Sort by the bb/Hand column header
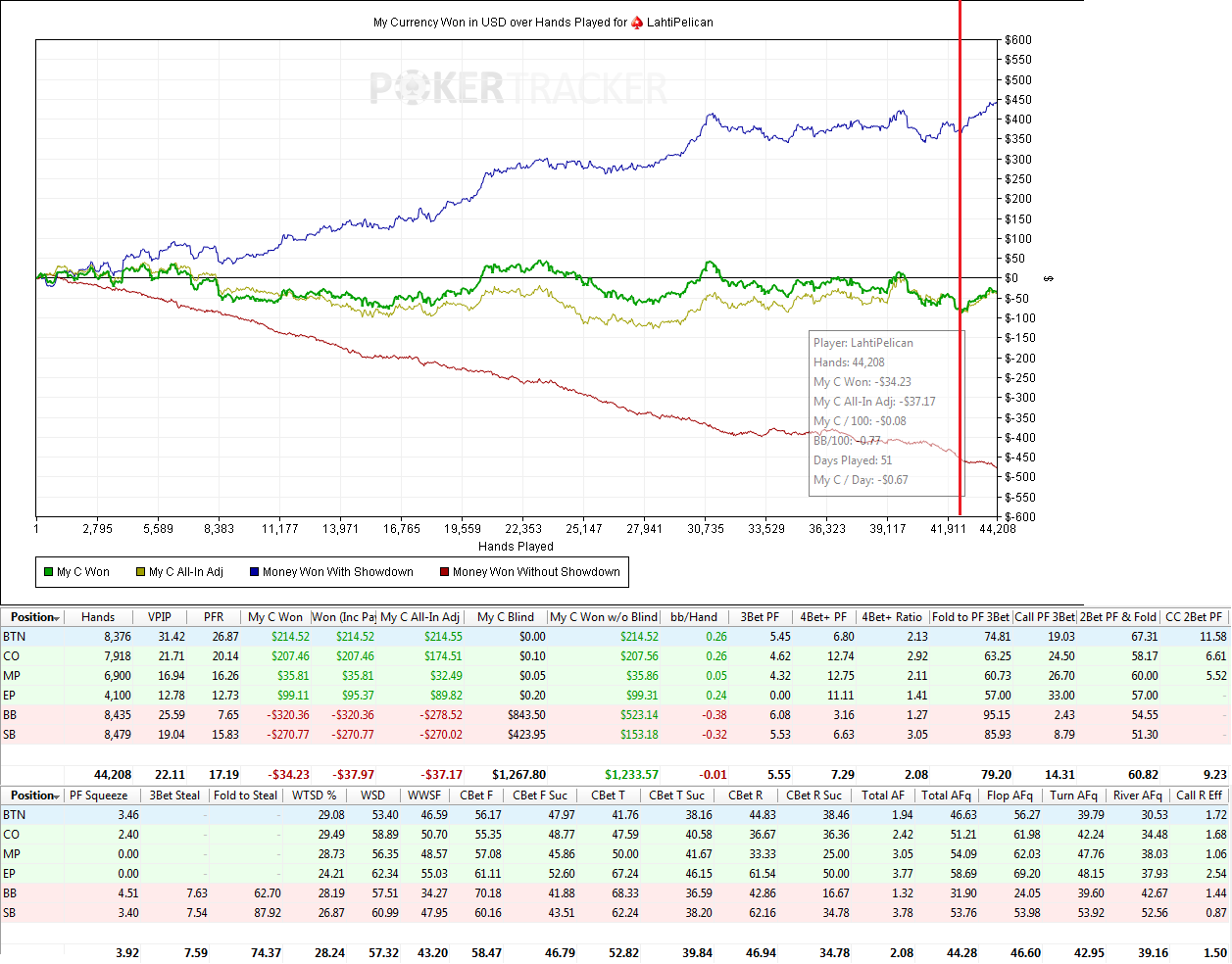 (694, 617)
